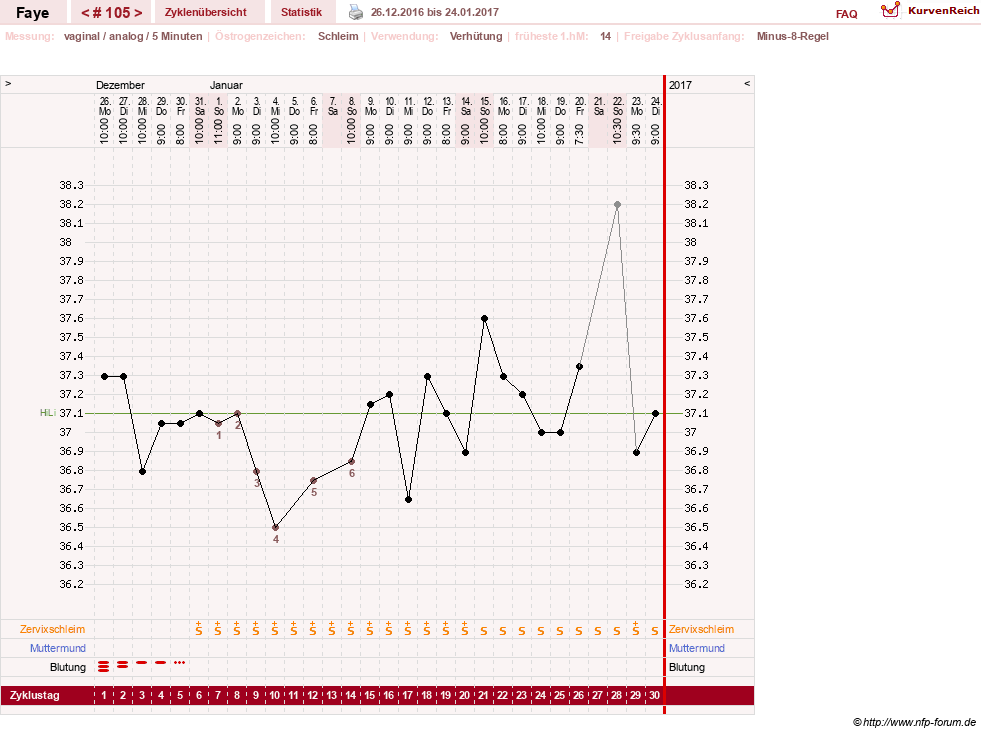Click the left Zervixschleim row label
This screenshot has width=981, height=734.
pyautogui.click(x=53, y=630)
